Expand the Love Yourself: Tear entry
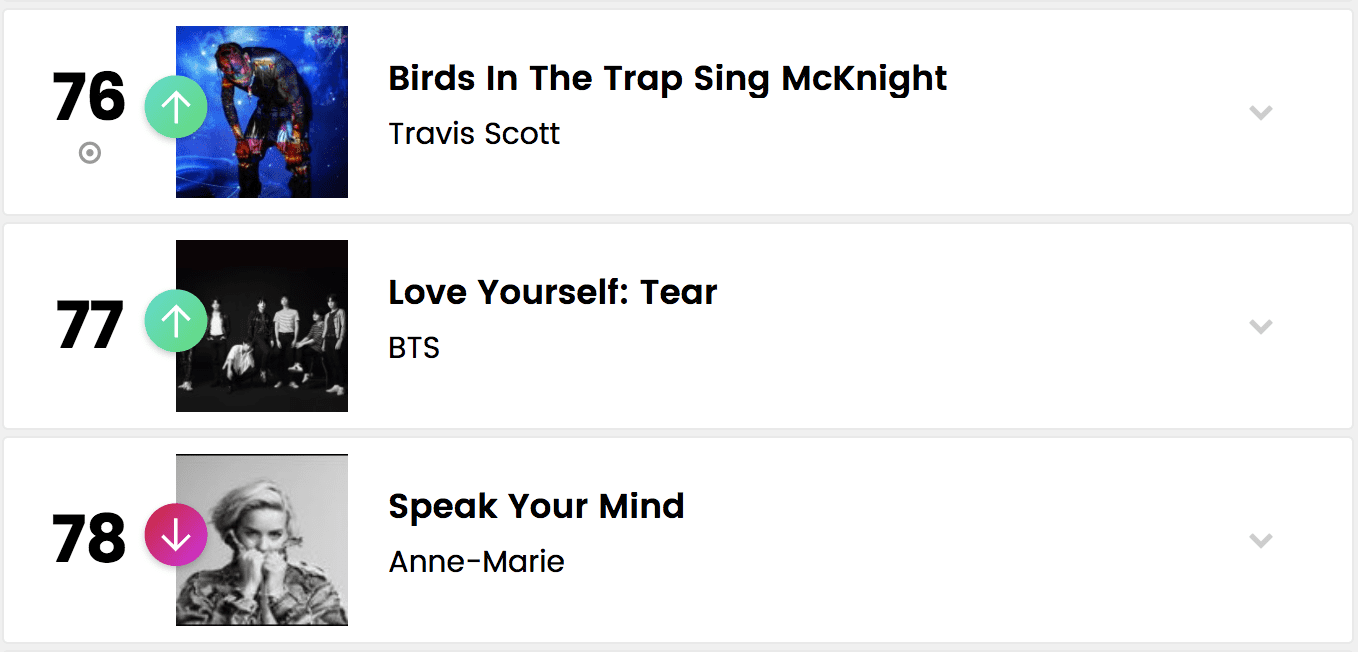The height and width of the screenshot is (652, 1358). tap(1260, 327)
